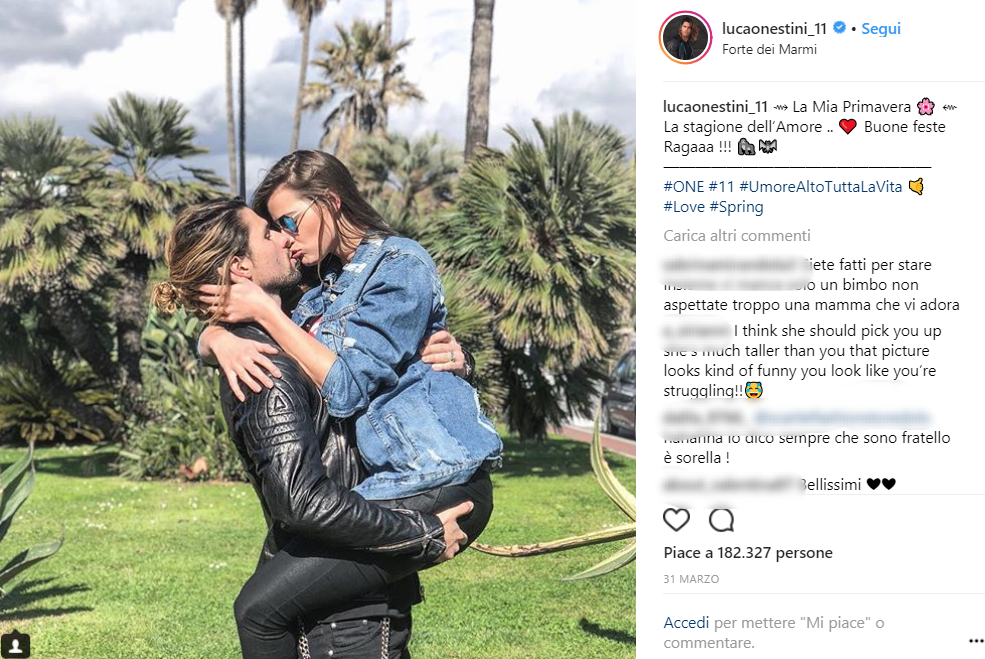Screen dimensions: 985x659
Task: Open the #Love hashtag
Action: tap(683, 207)
